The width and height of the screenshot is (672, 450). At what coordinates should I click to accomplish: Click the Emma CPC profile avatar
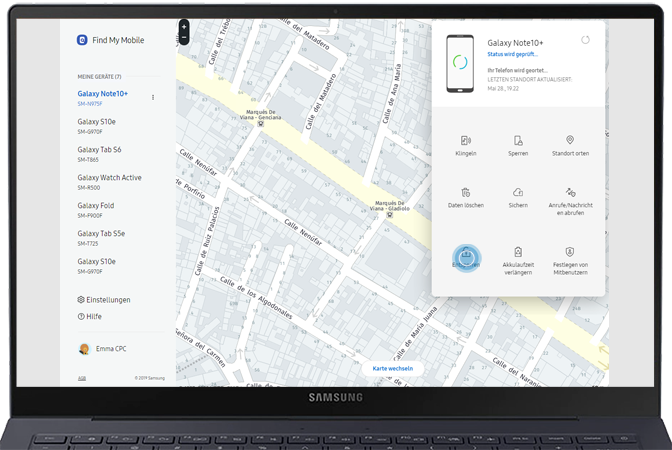tap(84, 349)
